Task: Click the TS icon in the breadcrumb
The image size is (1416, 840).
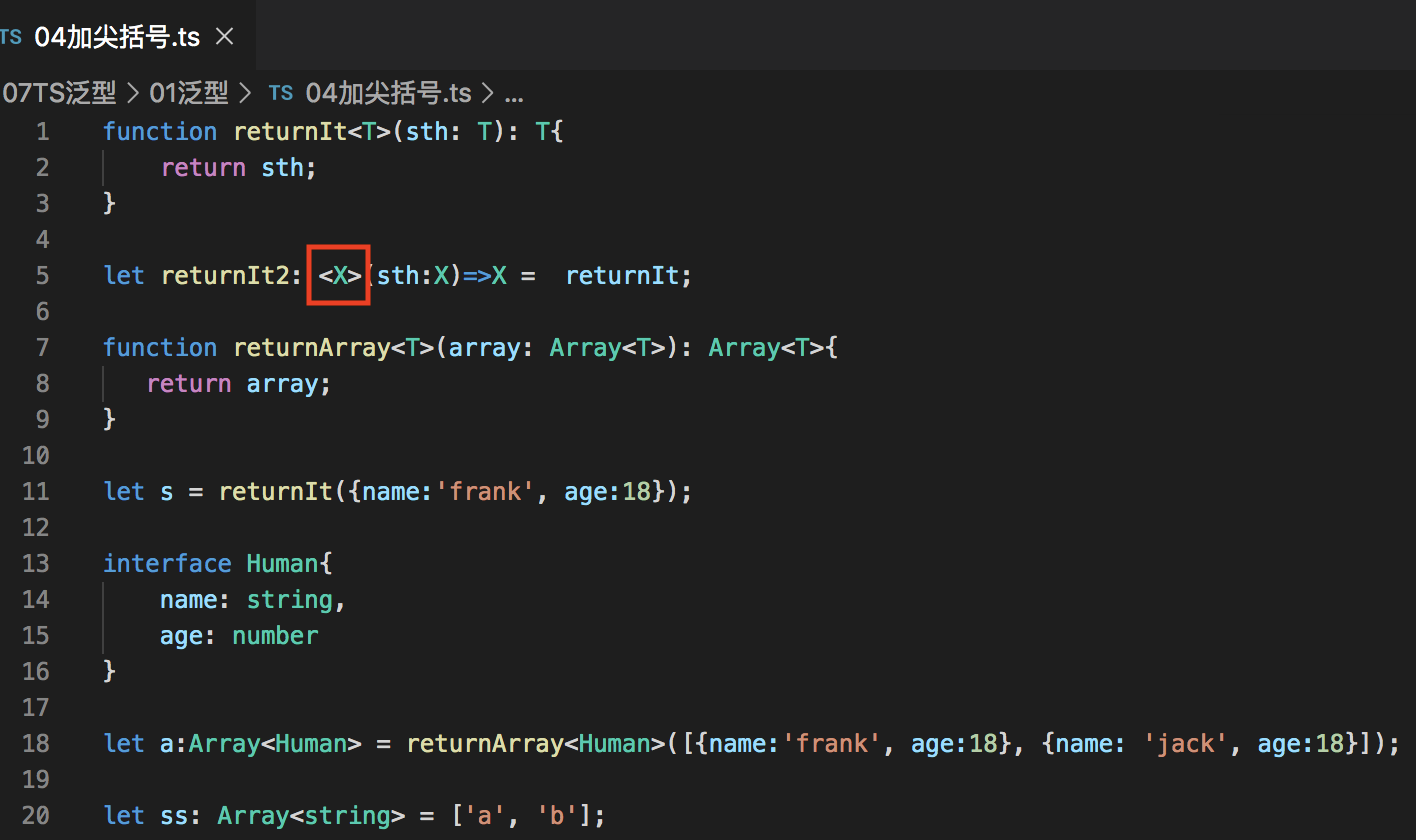Action: coord(281,94)
